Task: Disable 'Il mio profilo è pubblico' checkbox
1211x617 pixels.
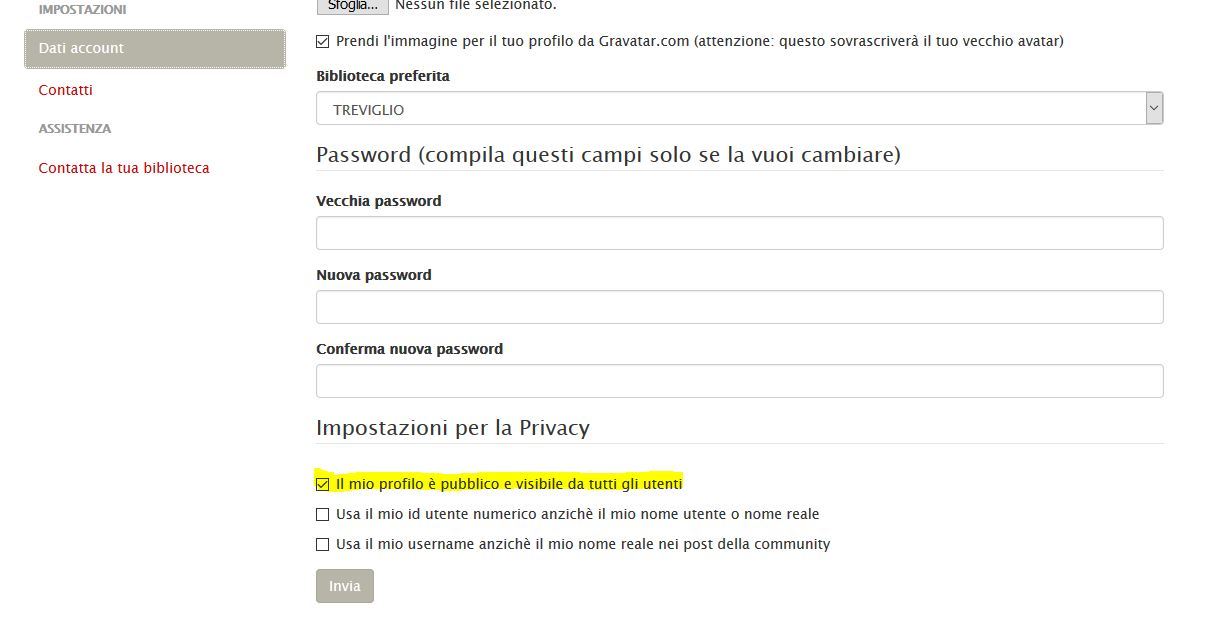Action: click(322, 483)
